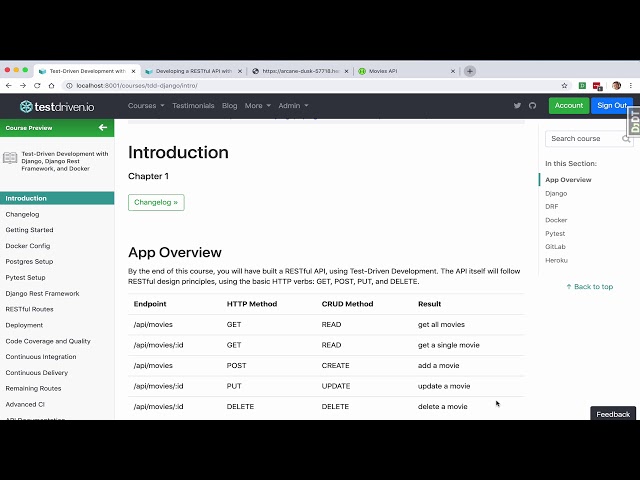Close the Test-Driven Development tab

click(x=133, y=71)
